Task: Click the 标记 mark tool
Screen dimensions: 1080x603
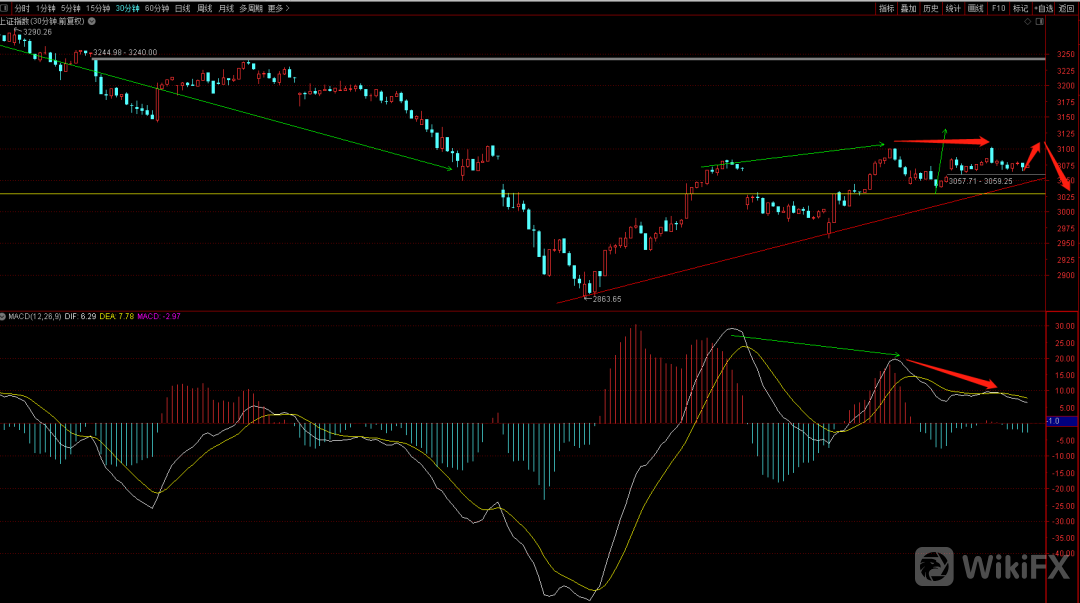Action: (x=1020, y=8)
